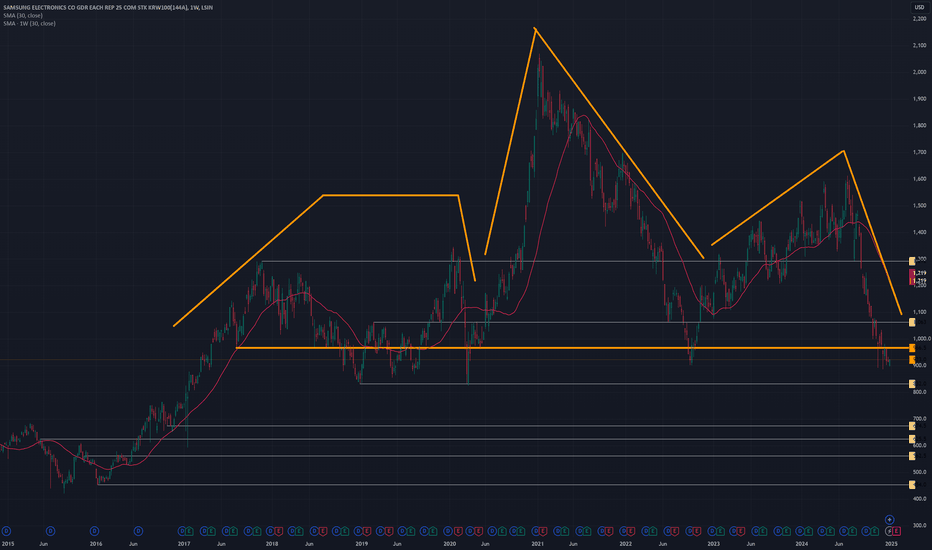Open the dividend marker above the 2017 label
This screenshot has width=932, height=550.
[181, 531]
